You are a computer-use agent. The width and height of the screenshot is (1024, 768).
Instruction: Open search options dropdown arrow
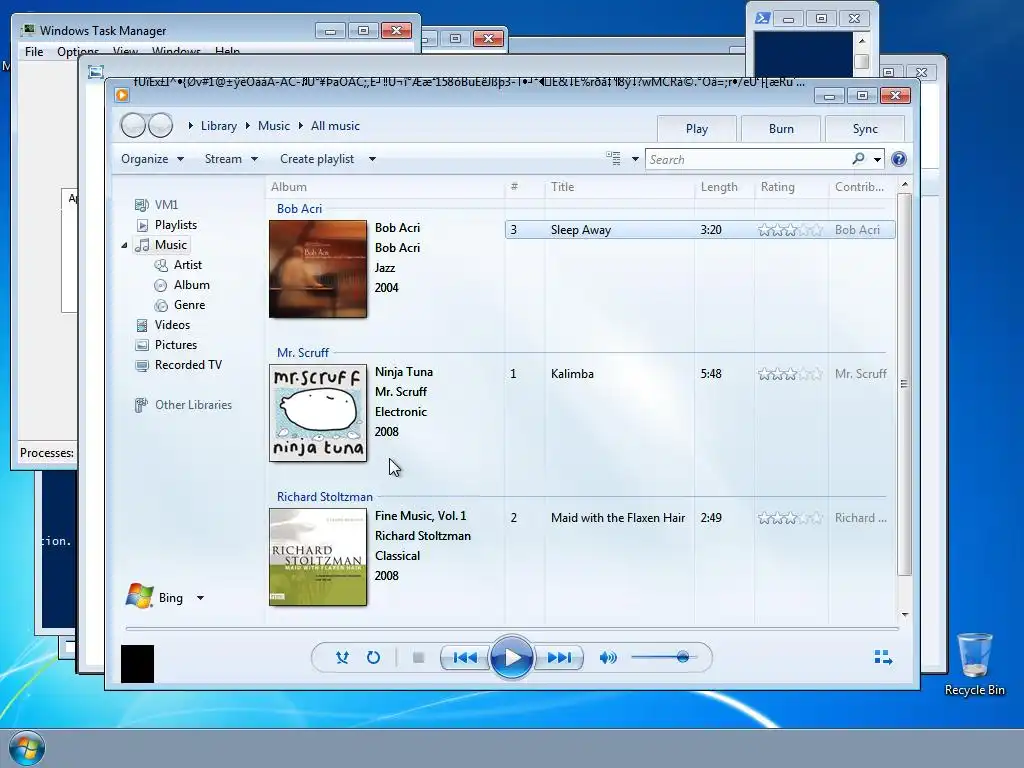coord(877,159)
